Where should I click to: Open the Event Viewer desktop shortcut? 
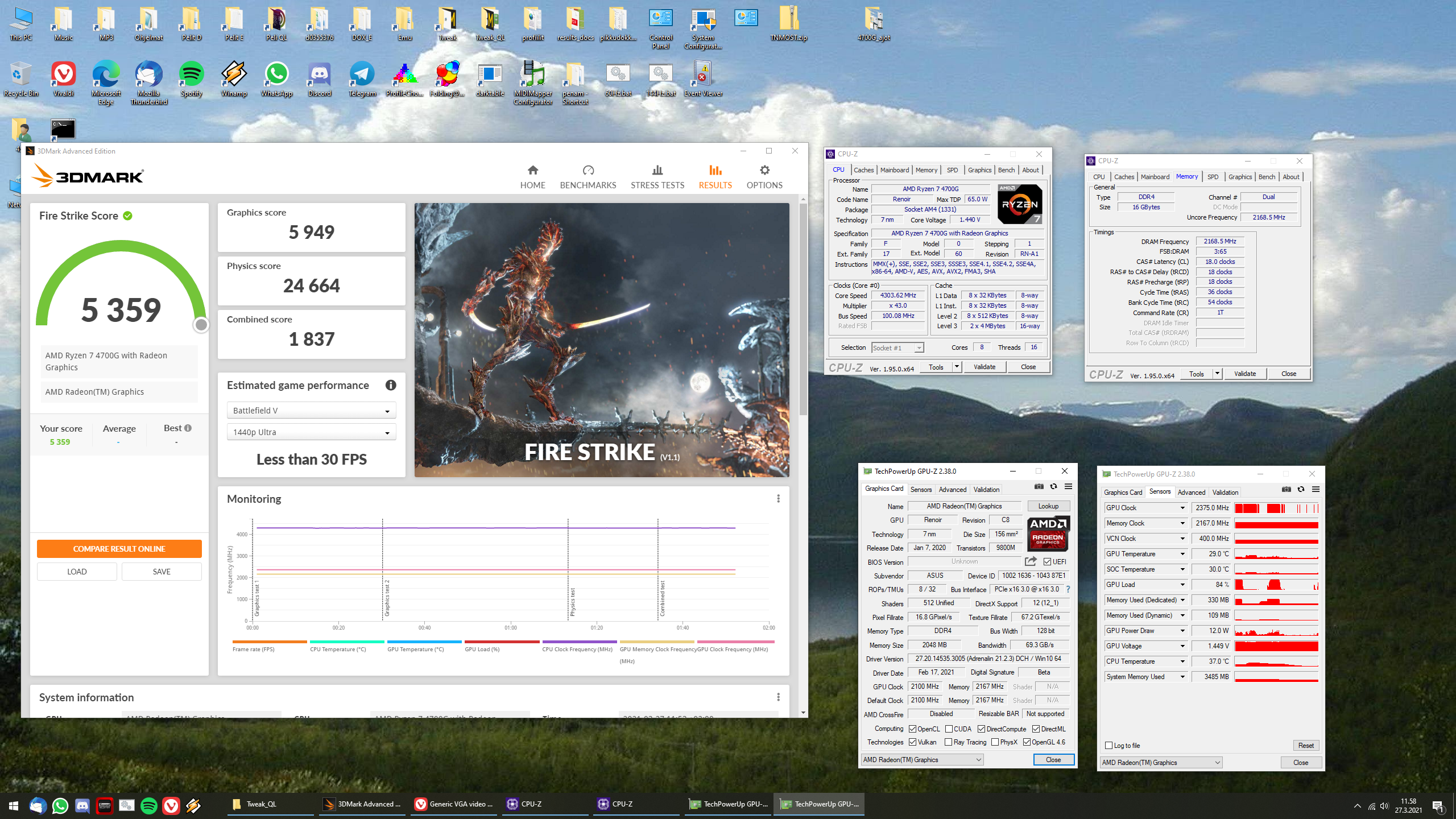point(703,80)
